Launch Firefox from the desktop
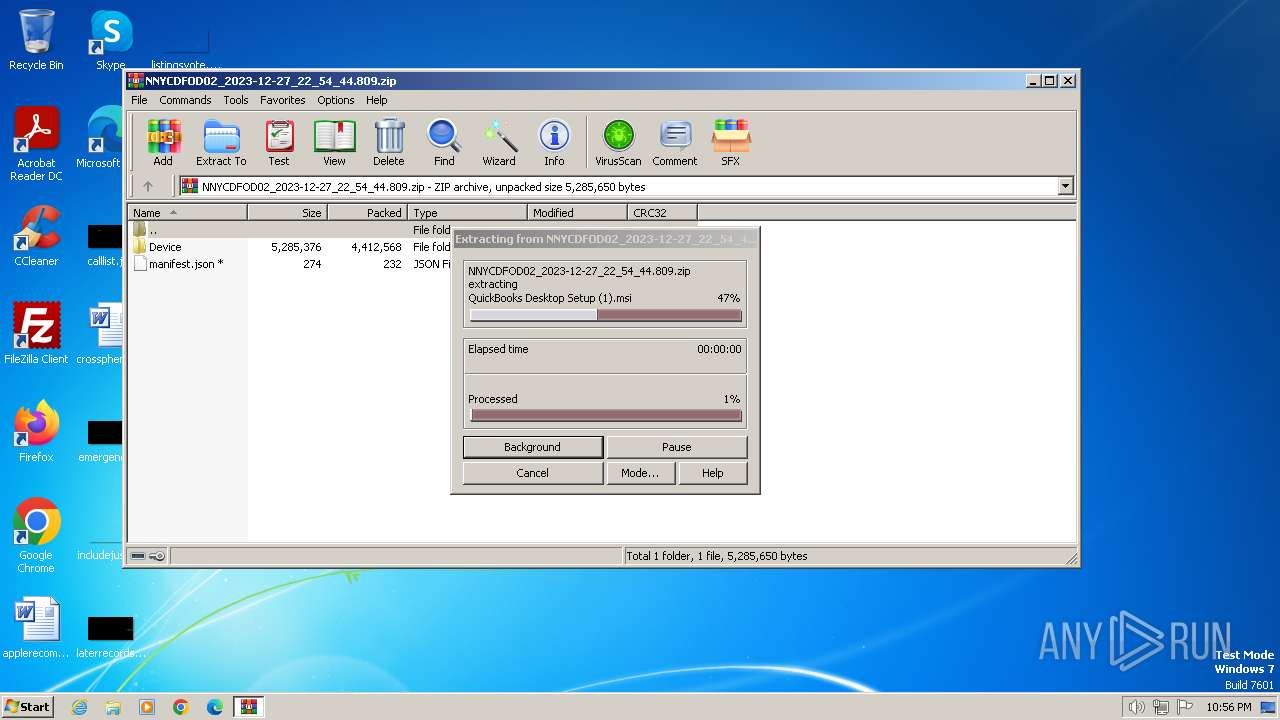The image size is (1280, 720). pyautogui.click(x=36, y=432)
